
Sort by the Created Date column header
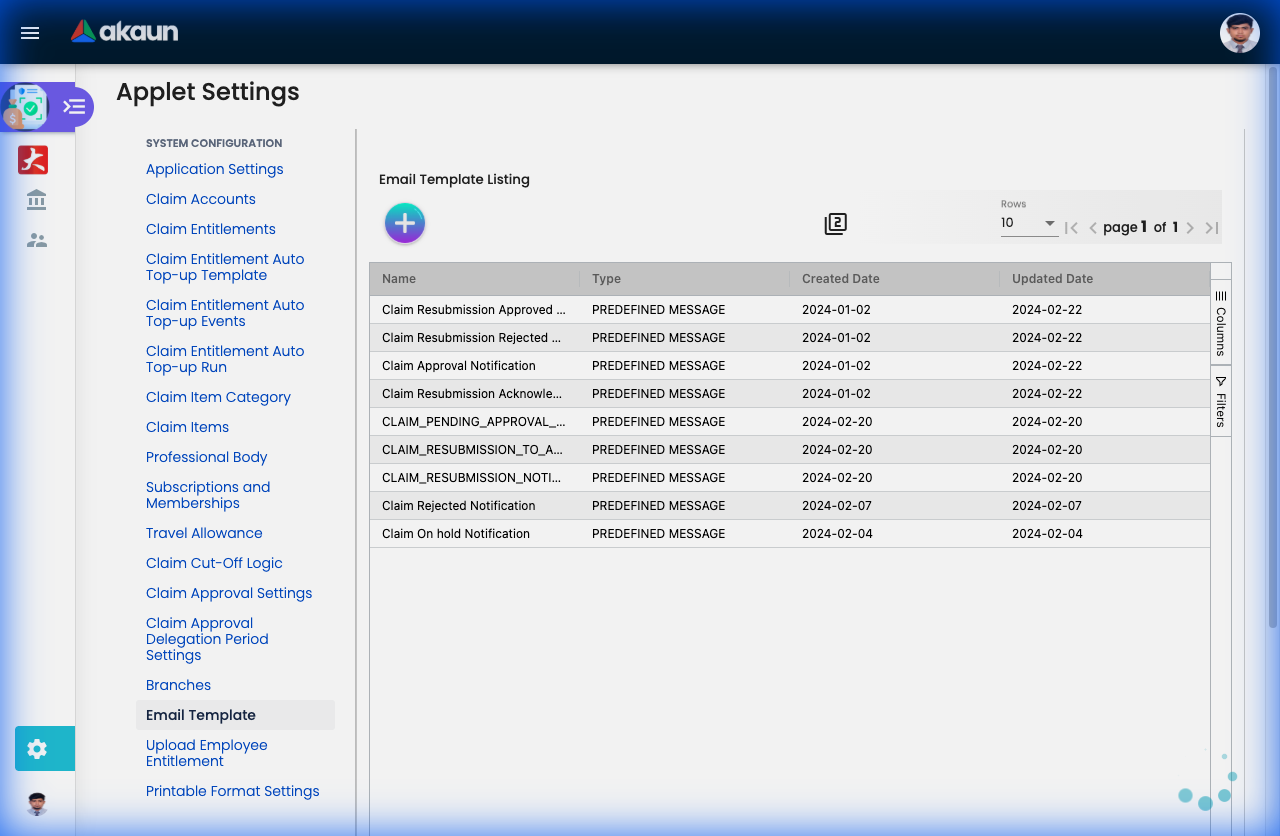pyautogui.click(x=841, y=279)
